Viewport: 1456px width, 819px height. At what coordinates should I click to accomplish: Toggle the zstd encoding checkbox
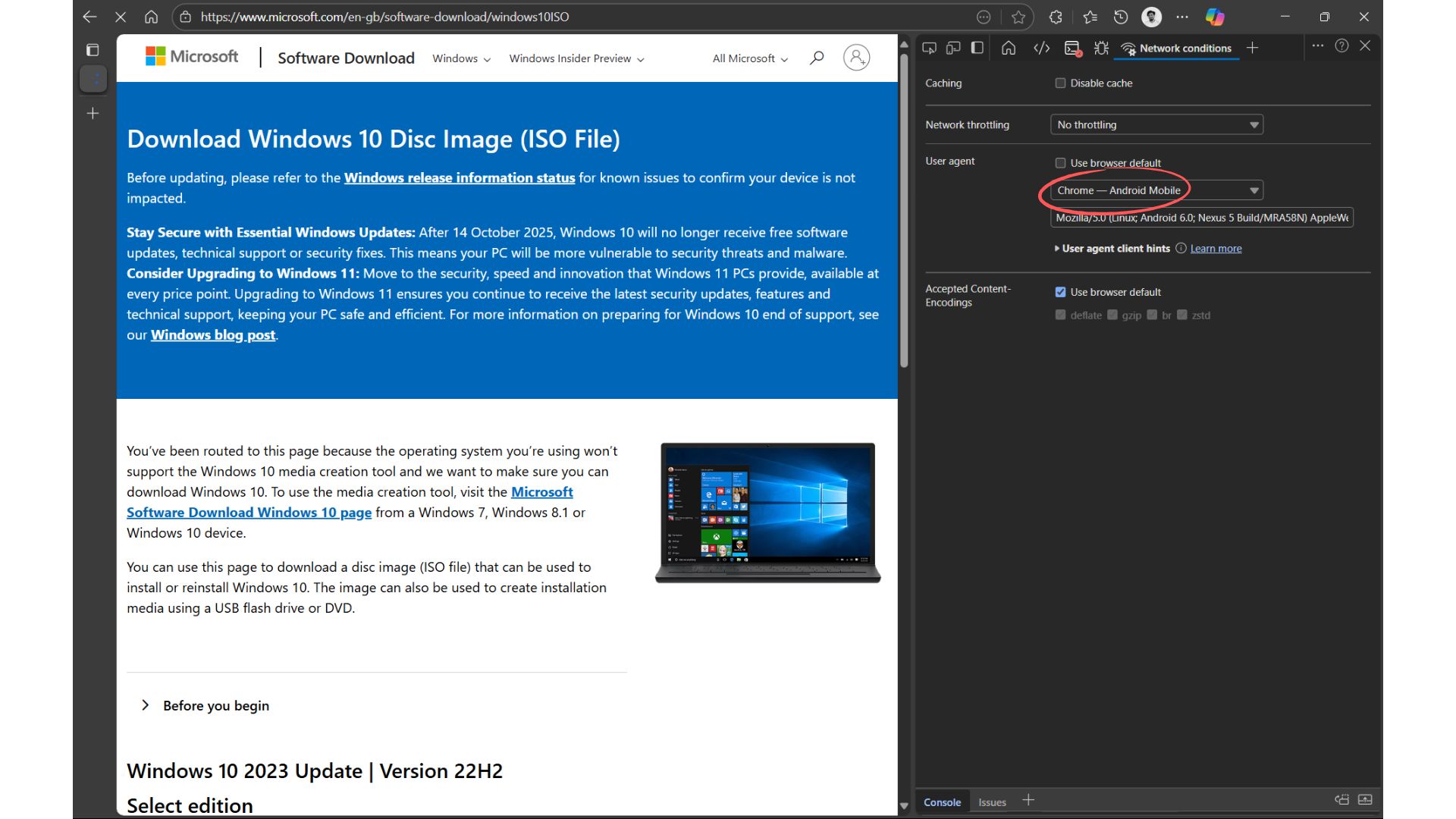[1181, 315]
